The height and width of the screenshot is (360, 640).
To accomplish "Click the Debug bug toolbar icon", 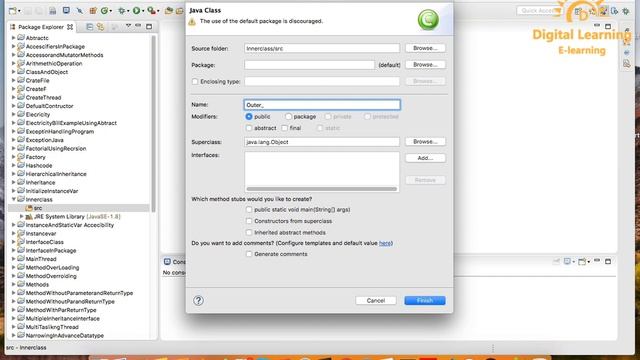I will [121, 11].
